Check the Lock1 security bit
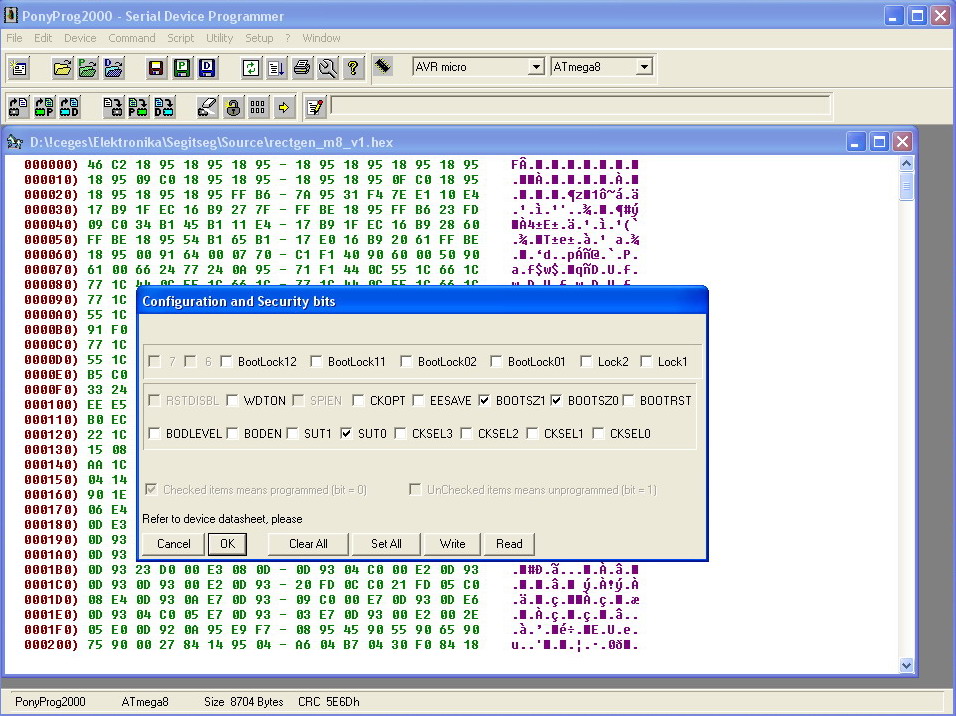This screenshot has height=716, width=956. pos(646,362)
